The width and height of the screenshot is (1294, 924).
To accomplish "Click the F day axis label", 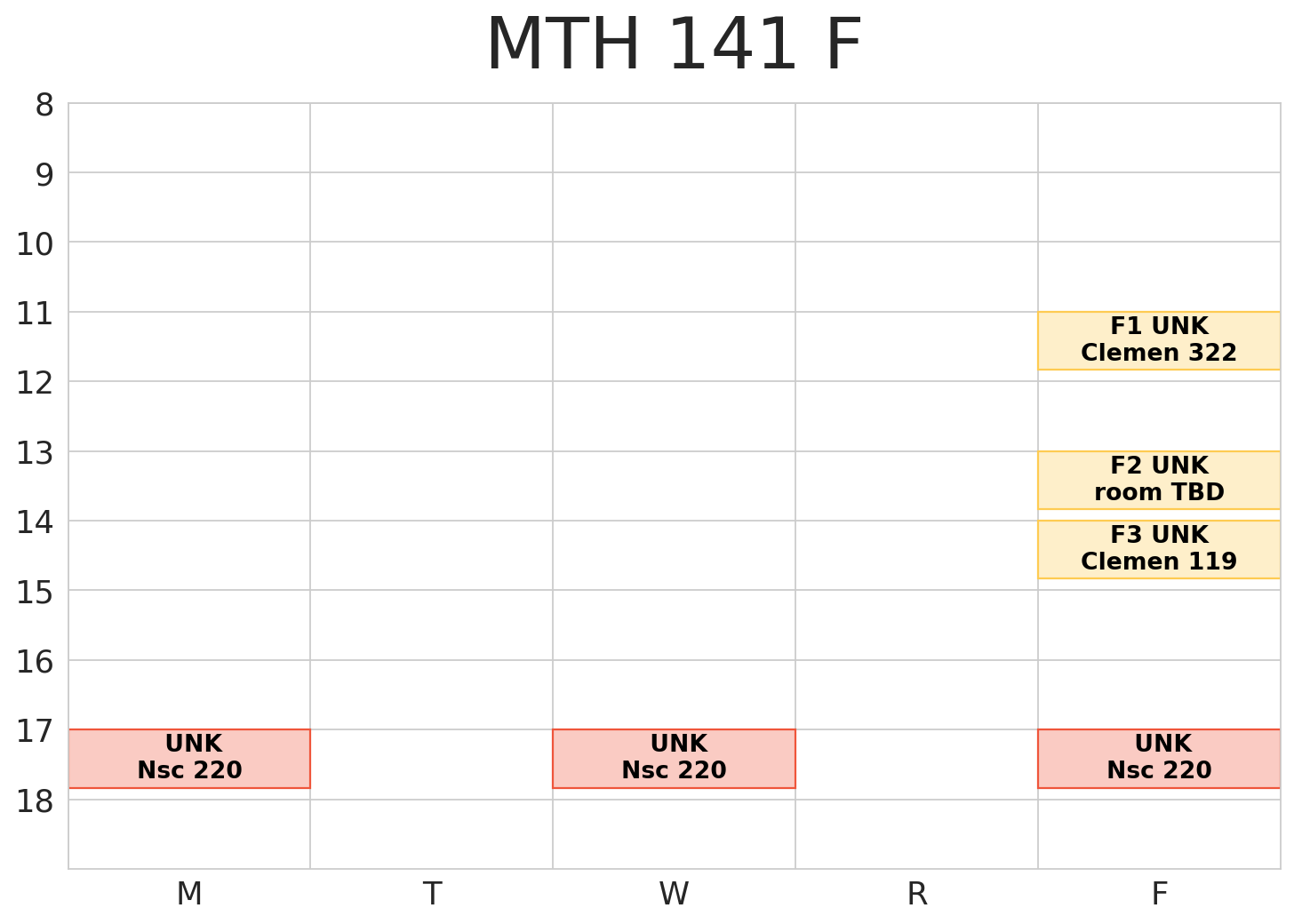I will pyautogui.click(x=1159, y=894).
